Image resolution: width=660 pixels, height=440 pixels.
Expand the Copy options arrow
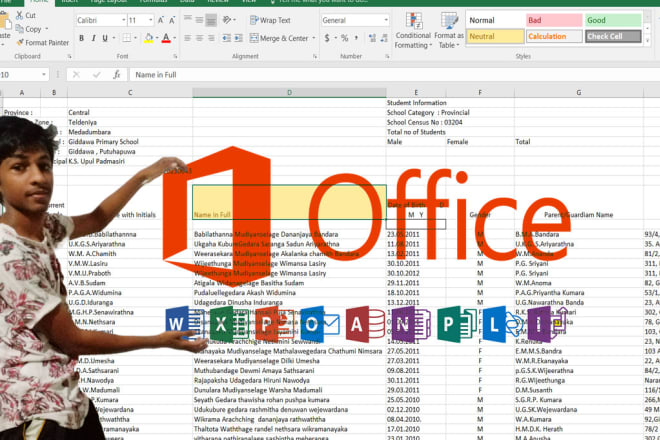coord(46,29)
